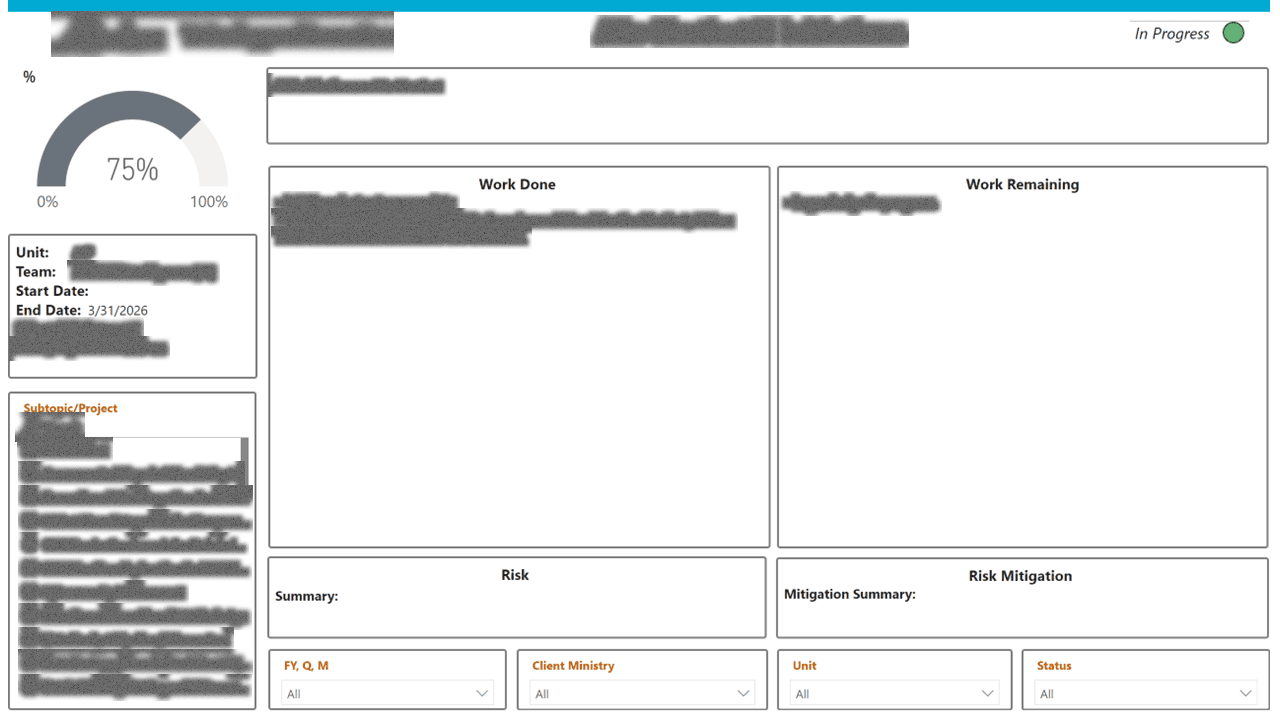
Task: Click the Risk Mitigation panel title
Action: click(1022, 576)
